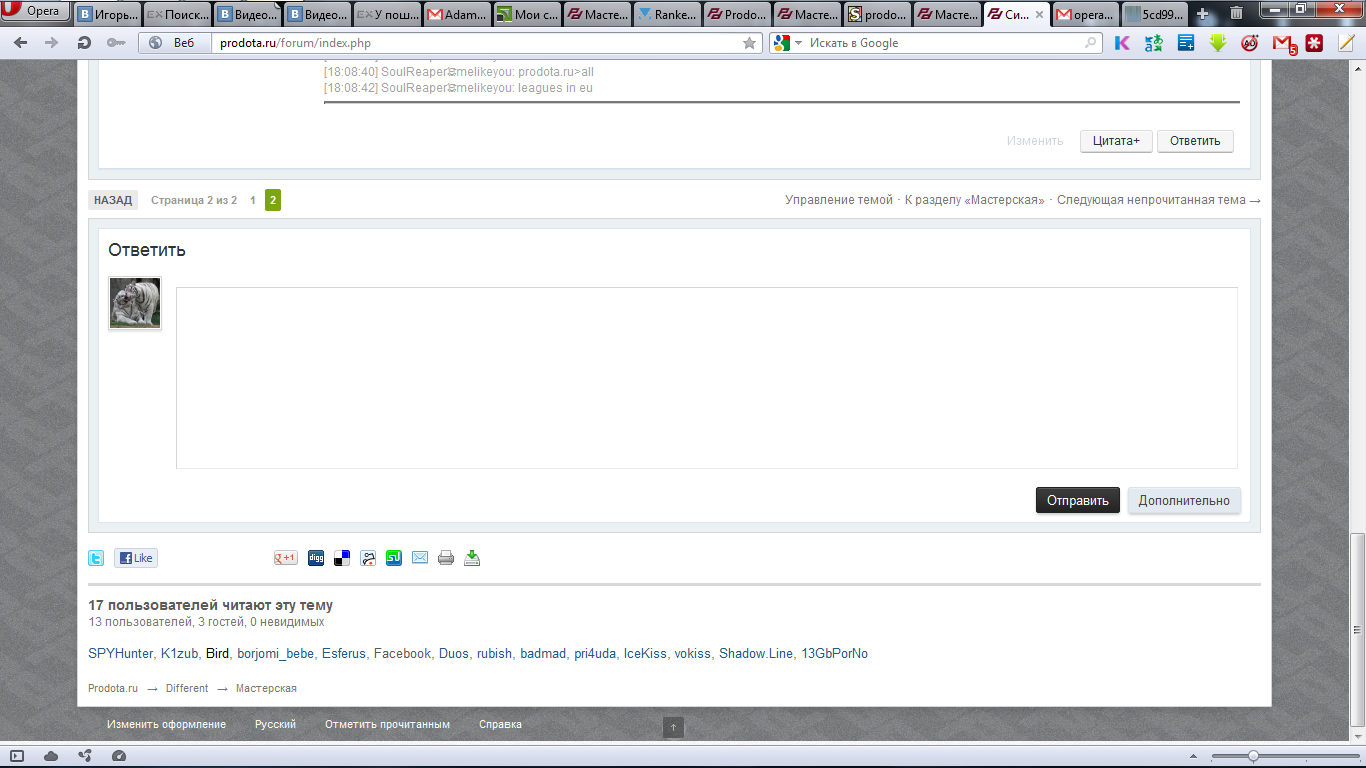
Task: Open borjomi_bebe user profile link
Action: pos(276,654)
